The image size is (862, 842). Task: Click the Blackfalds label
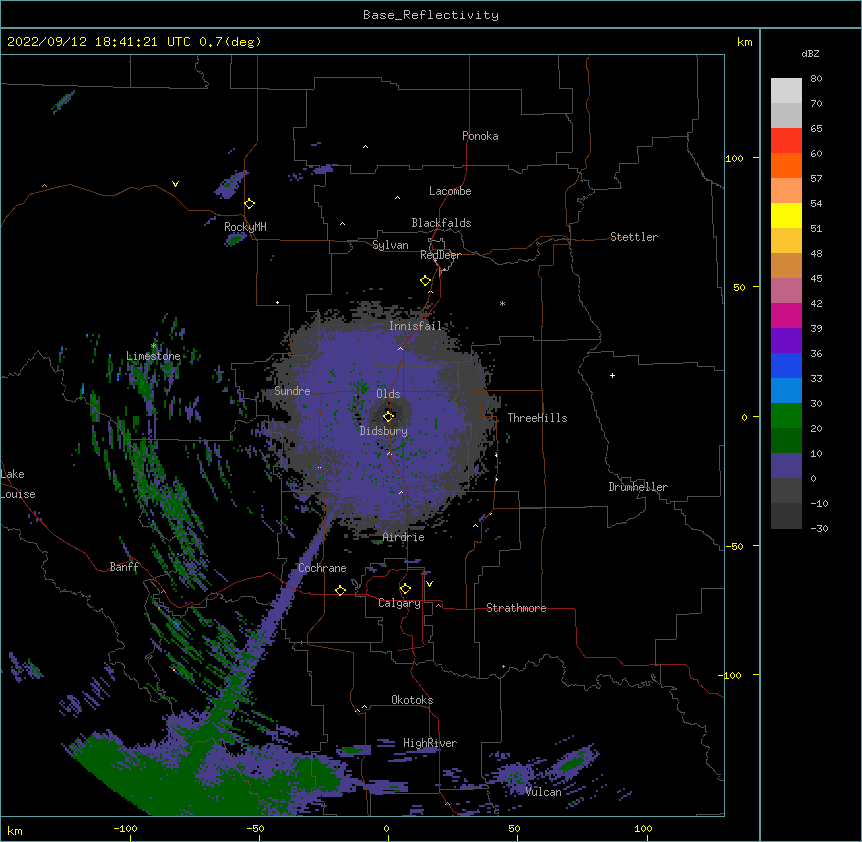[x=441, y=223]
